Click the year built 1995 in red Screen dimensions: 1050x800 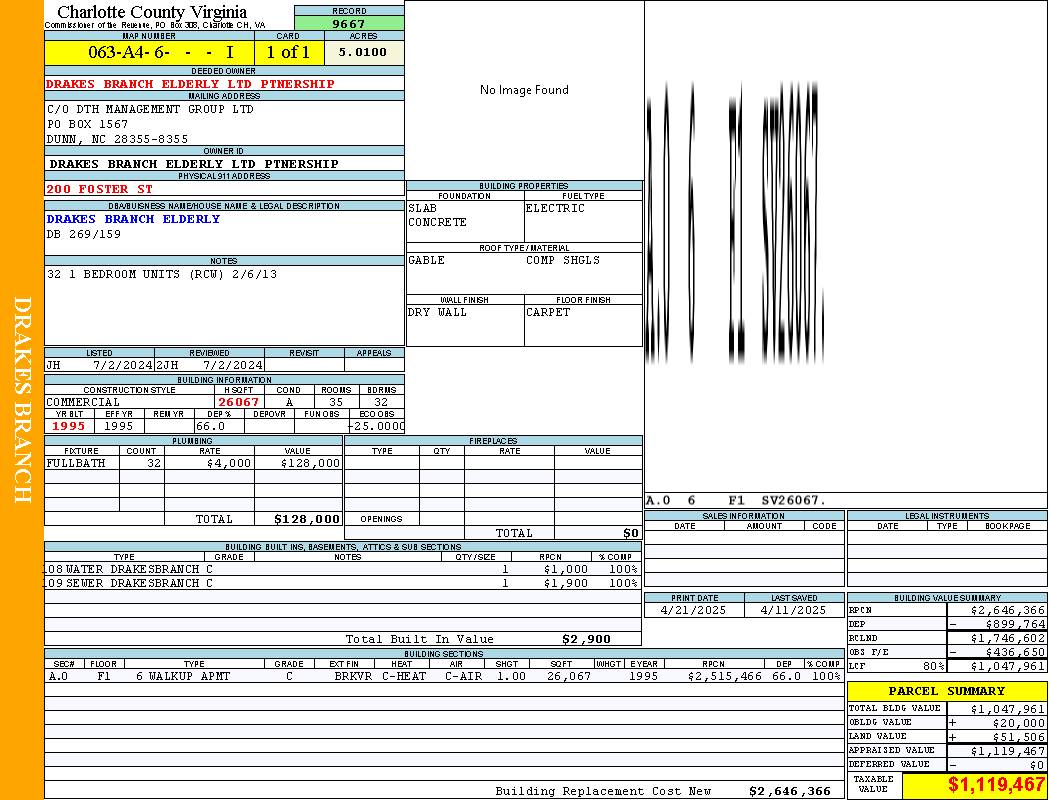(69, 426)
